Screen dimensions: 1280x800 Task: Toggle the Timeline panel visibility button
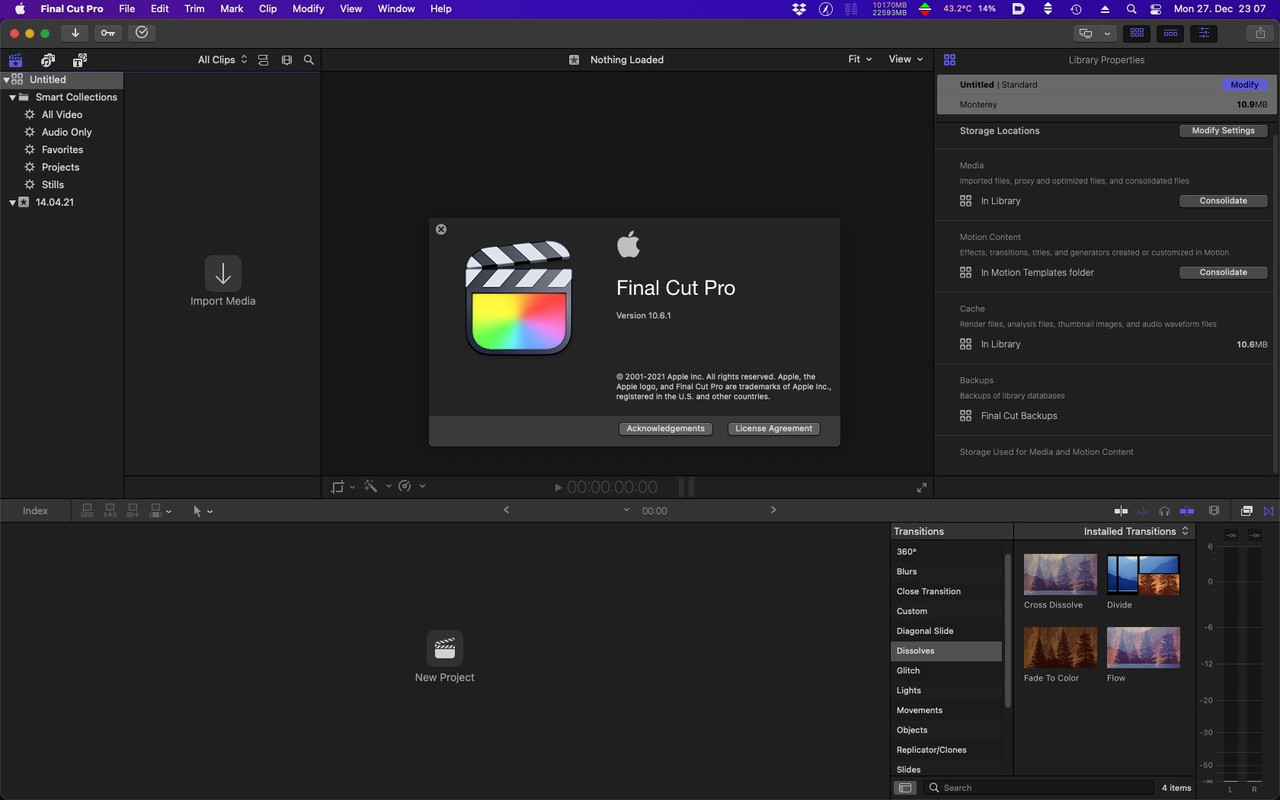tap(1170, 33)
